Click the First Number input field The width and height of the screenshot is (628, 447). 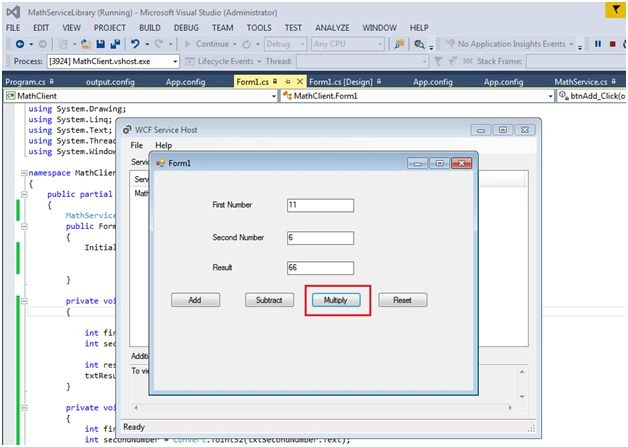320,205
